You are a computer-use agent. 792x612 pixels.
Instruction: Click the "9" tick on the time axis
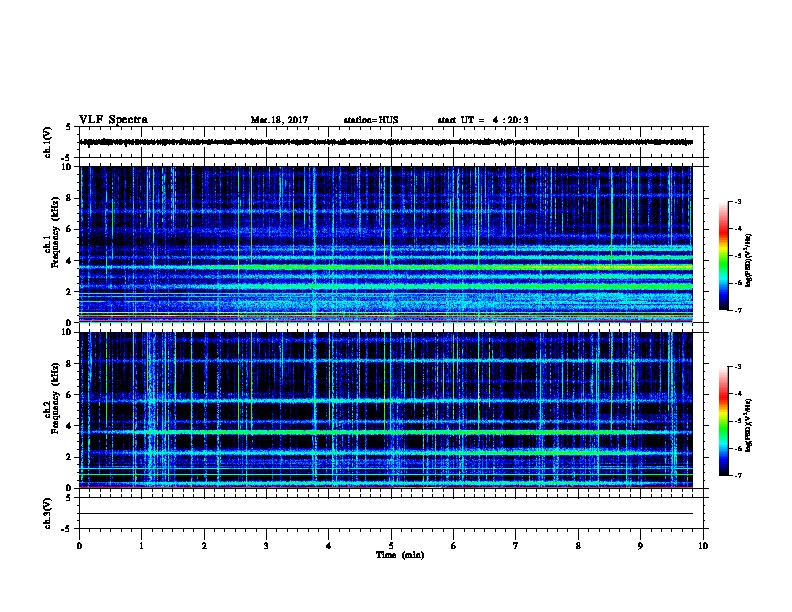(640, 545)
